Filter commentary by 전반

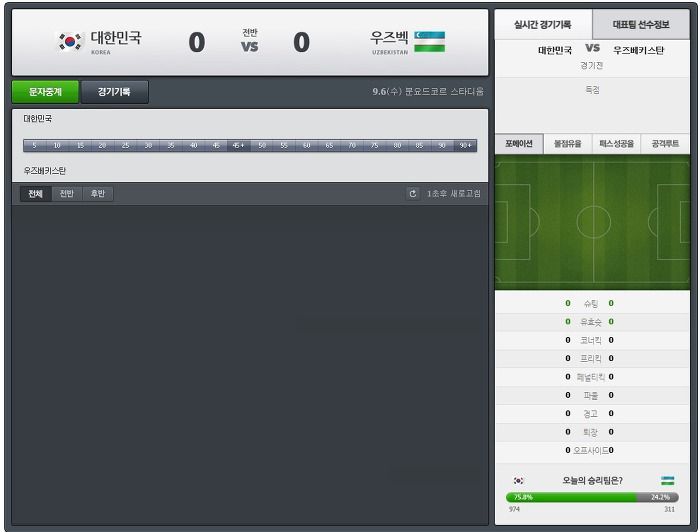click(x=67, y=194)
